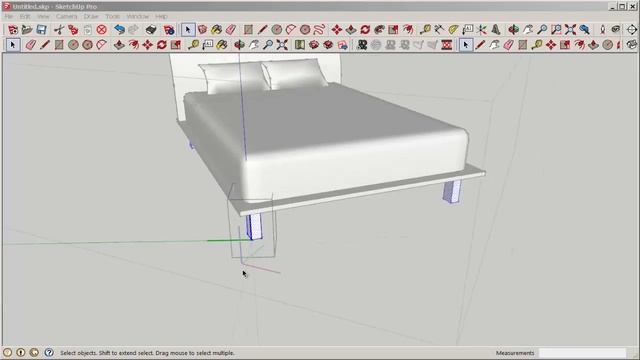Image resolution: width=640 pixels, height=360 pixels.
Task: Open Model Info from toolbar
Action: 169,29
